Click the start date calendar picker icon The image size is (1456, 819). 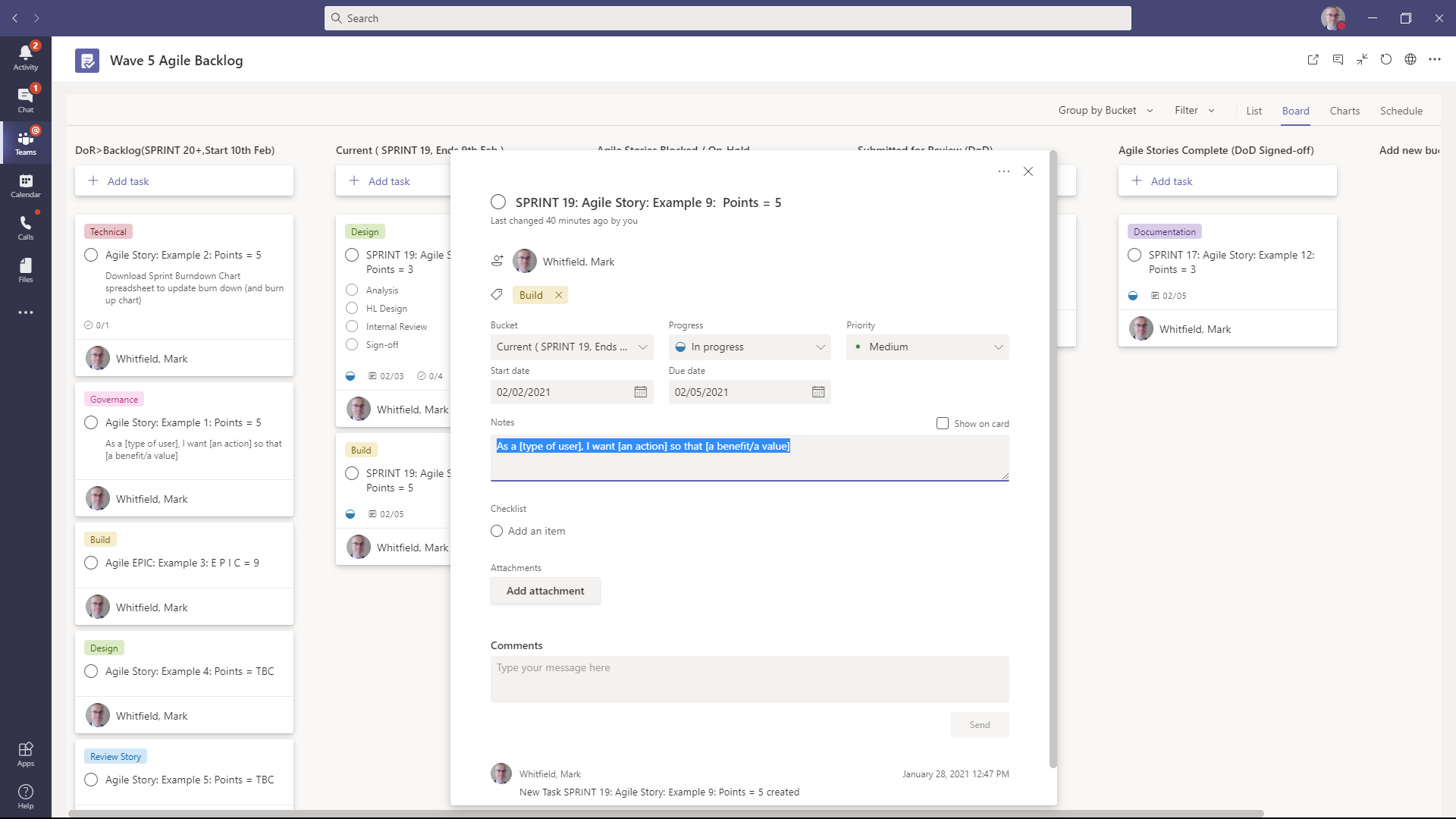pos(640,392)
